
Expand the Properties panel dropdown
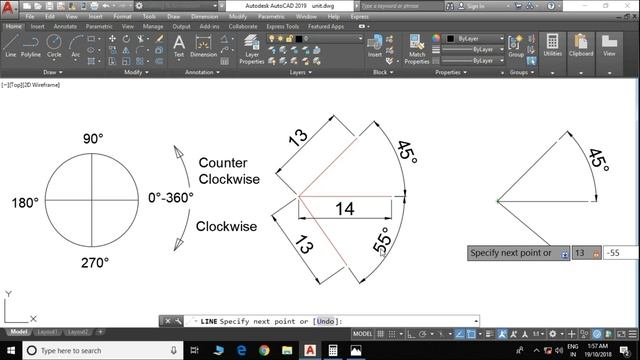[451, 72]
